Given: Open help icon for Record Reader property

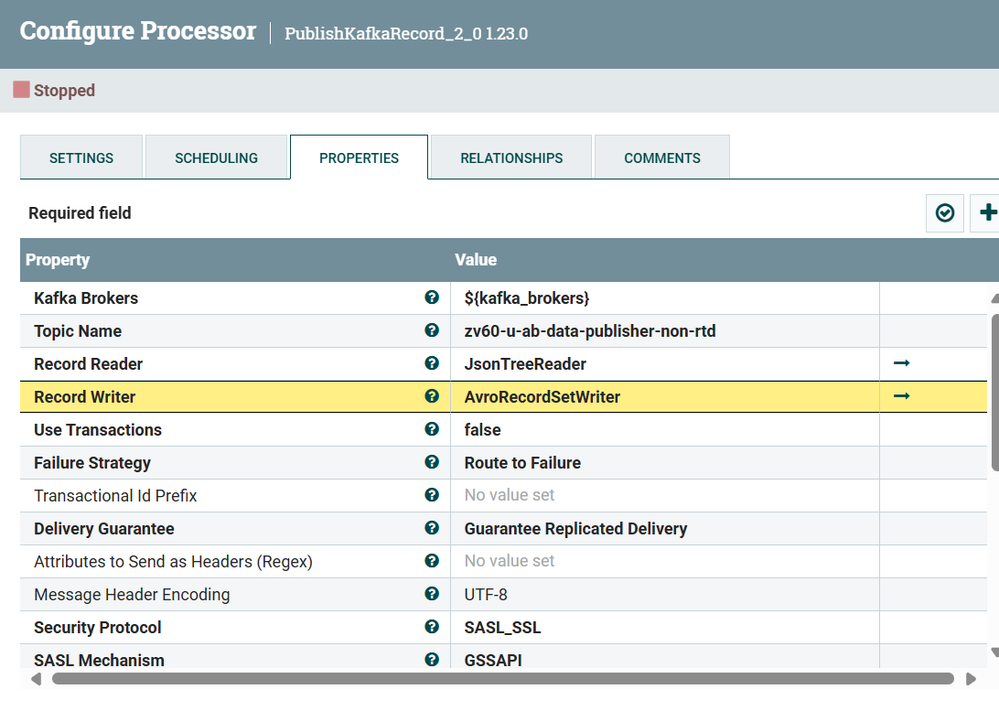Looking at the screenshot, I should [x=431, y=363].
